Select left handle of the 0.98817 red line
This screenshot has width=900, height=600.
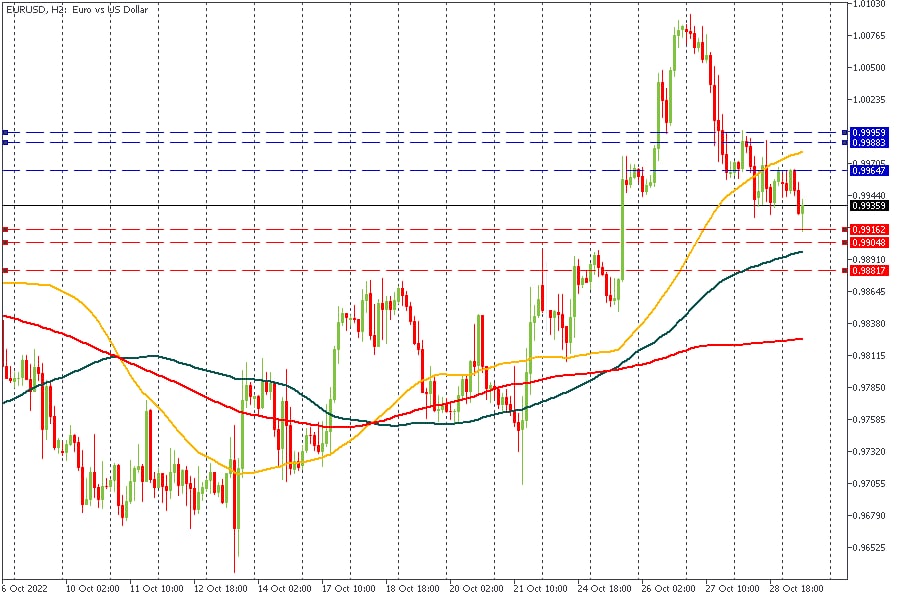point(5,270)
